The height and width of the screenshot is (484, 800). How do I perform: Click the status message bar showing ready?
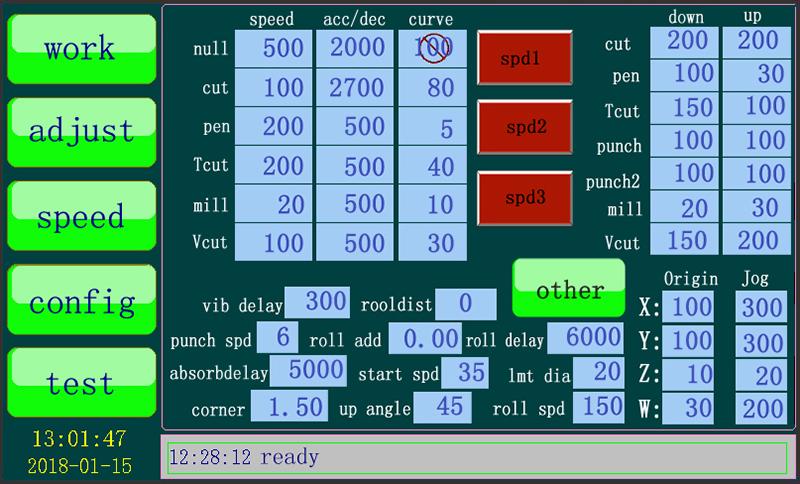475,457
